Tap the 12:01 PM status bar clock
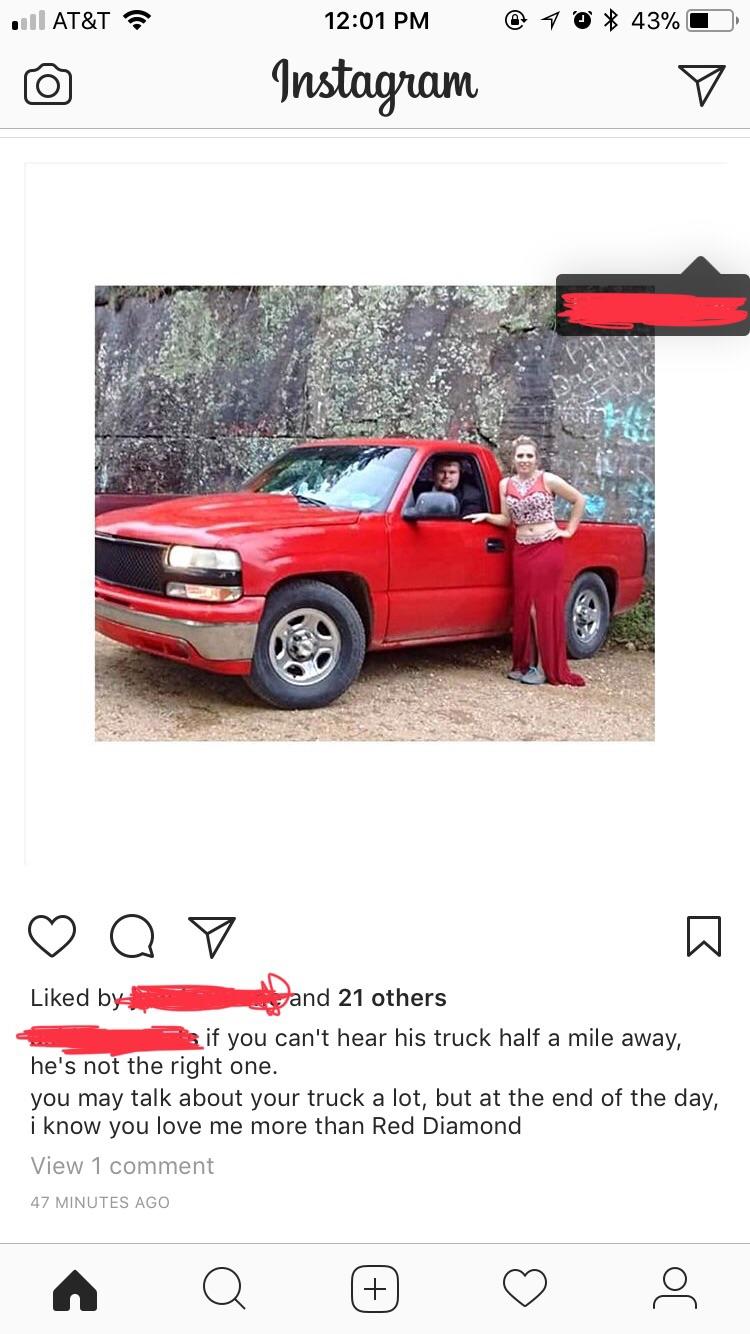This screenshot has height=1334, width=750. click(377, 21)
